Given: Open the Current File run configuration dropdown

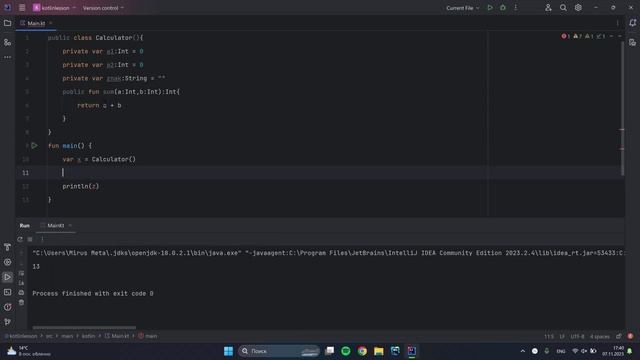Looking at the screenshot, I should coord(462,8).
